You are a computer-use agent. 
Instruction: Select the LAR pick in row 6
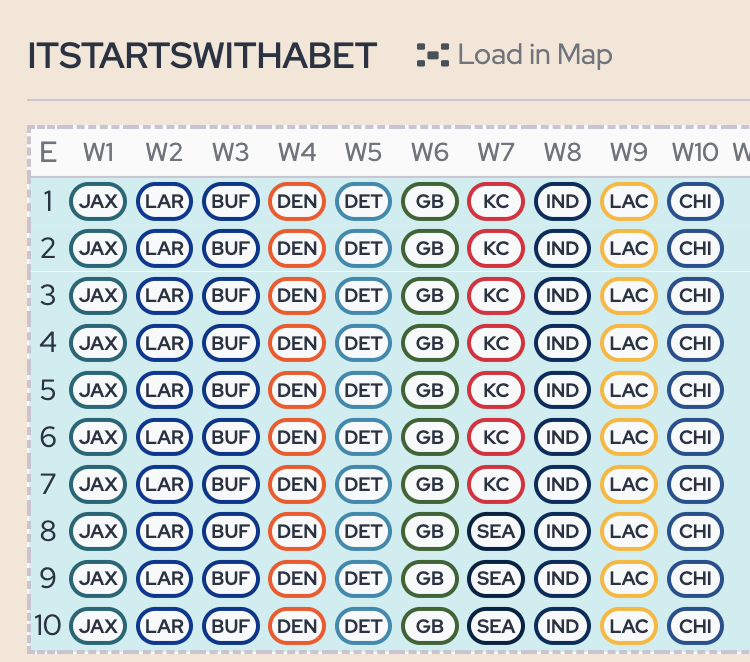tap(164, 437)
